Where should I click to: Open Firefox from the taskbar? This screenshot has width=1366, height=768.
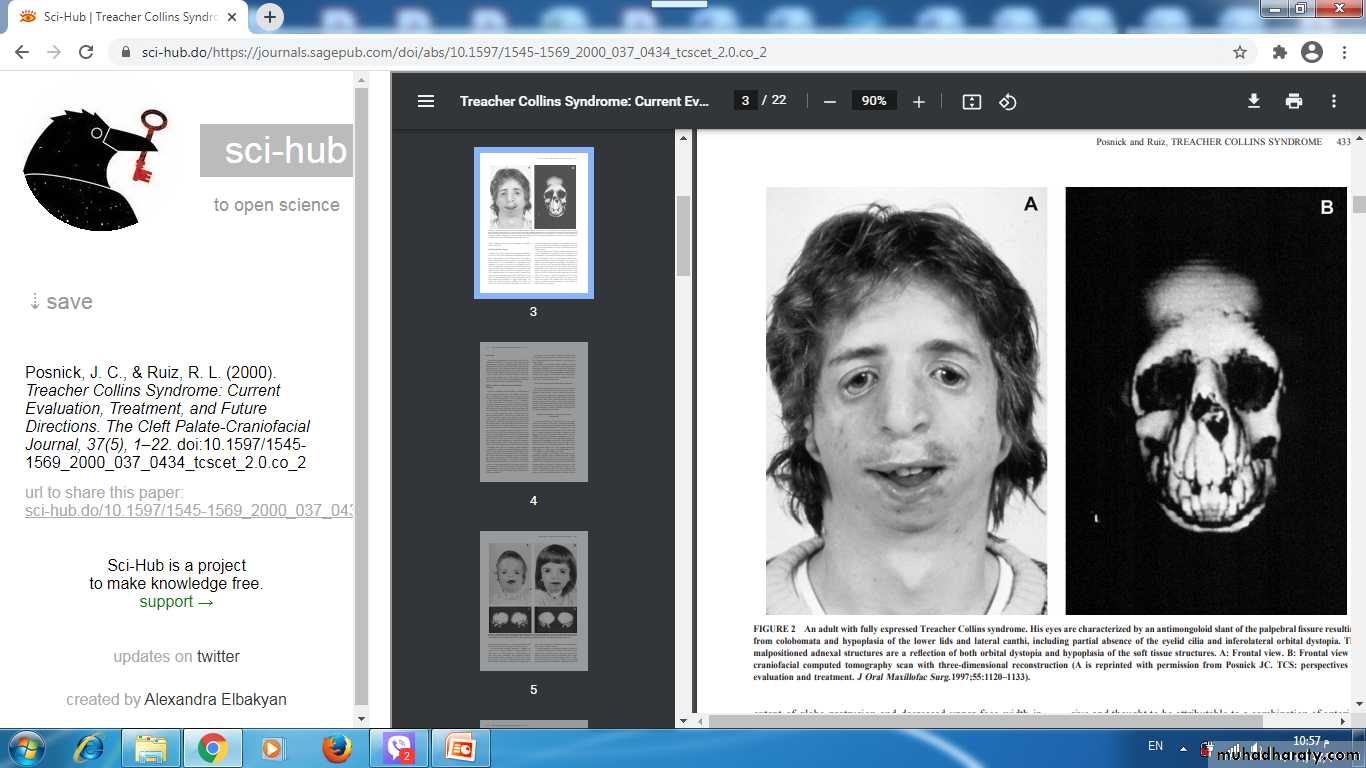[337, 748]
